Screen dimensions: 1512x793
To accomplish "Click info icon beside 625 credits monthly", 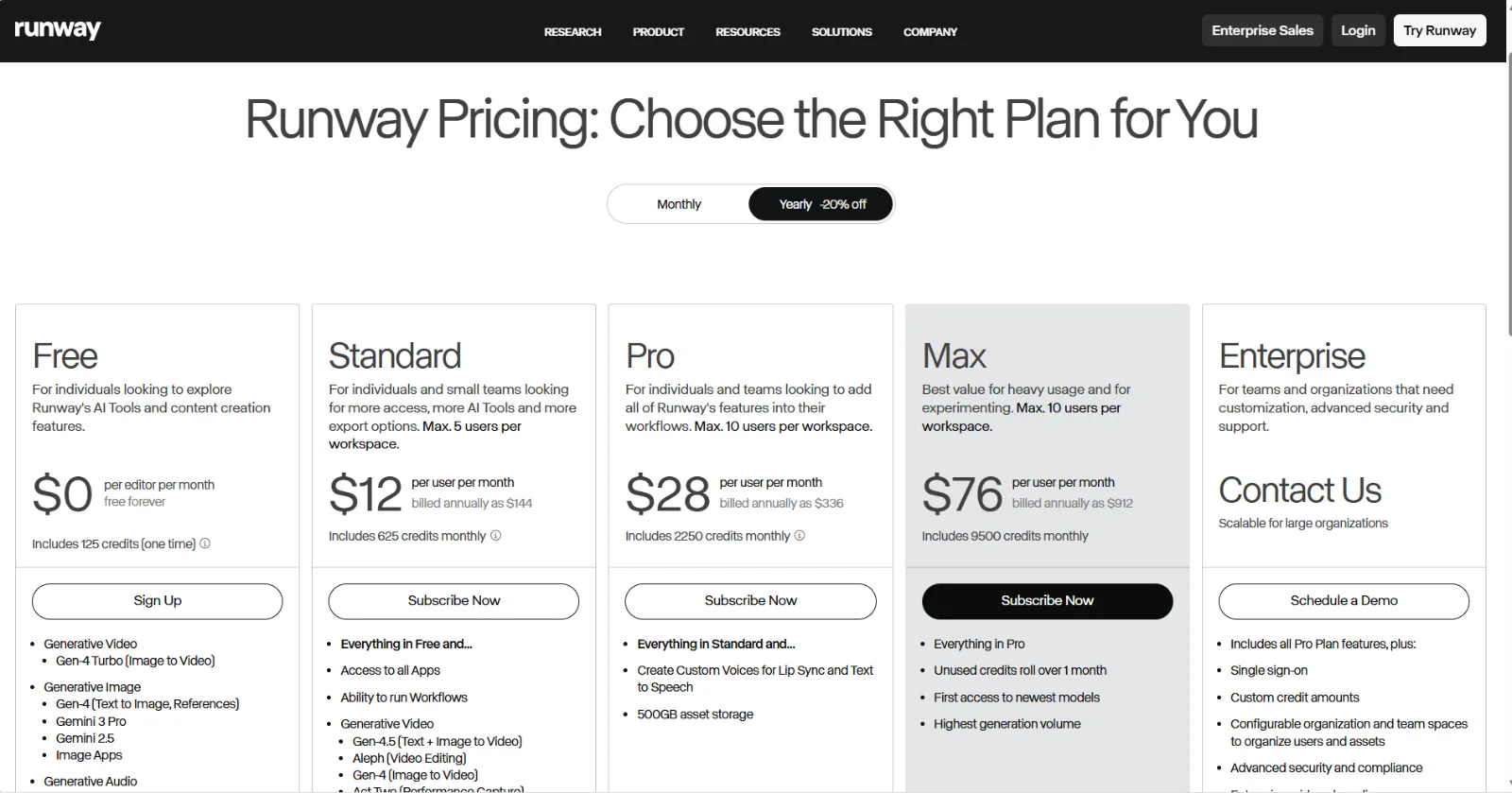I will pyautogui.click(x=495, y=535).
